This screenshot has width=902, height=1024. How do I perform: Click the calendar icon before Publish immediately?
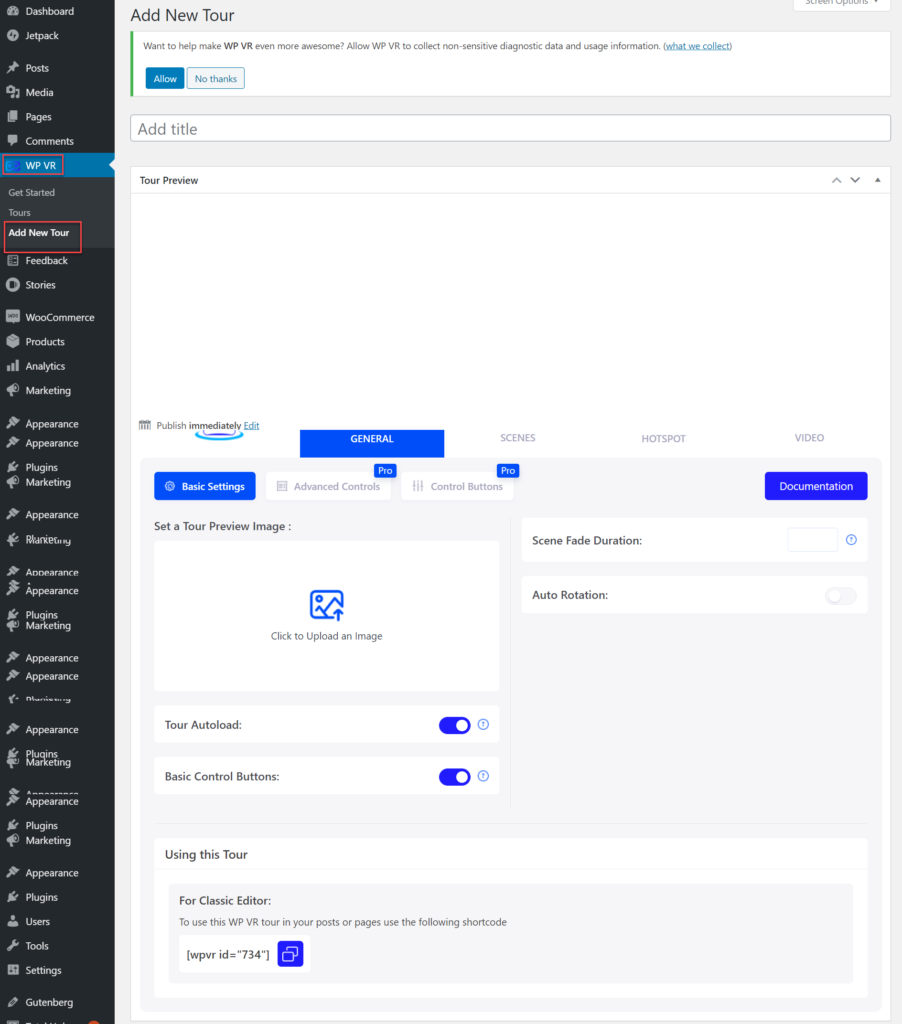145,425
